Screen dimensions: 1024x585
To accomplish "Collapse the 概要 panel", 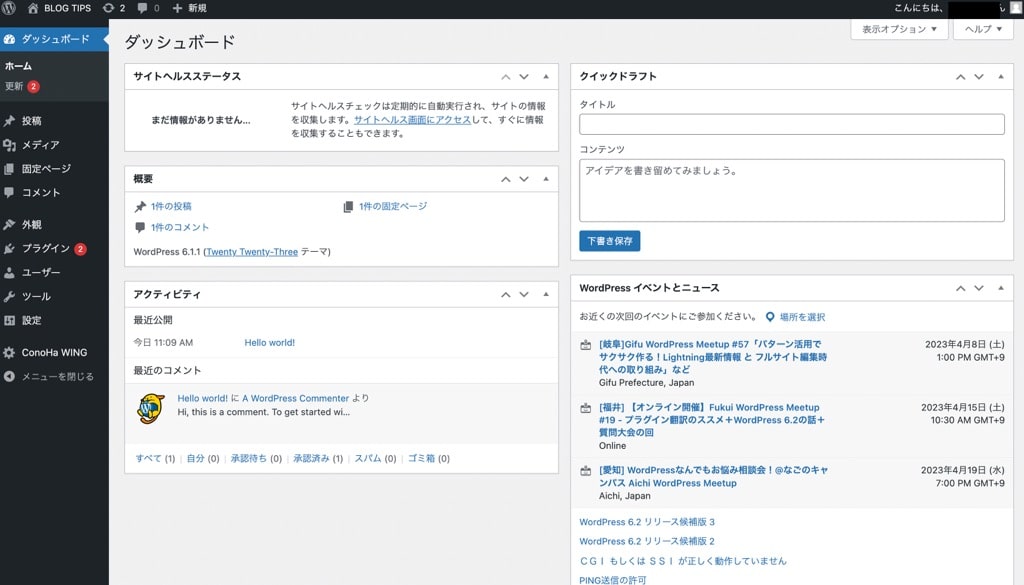I will click(546, 179).
